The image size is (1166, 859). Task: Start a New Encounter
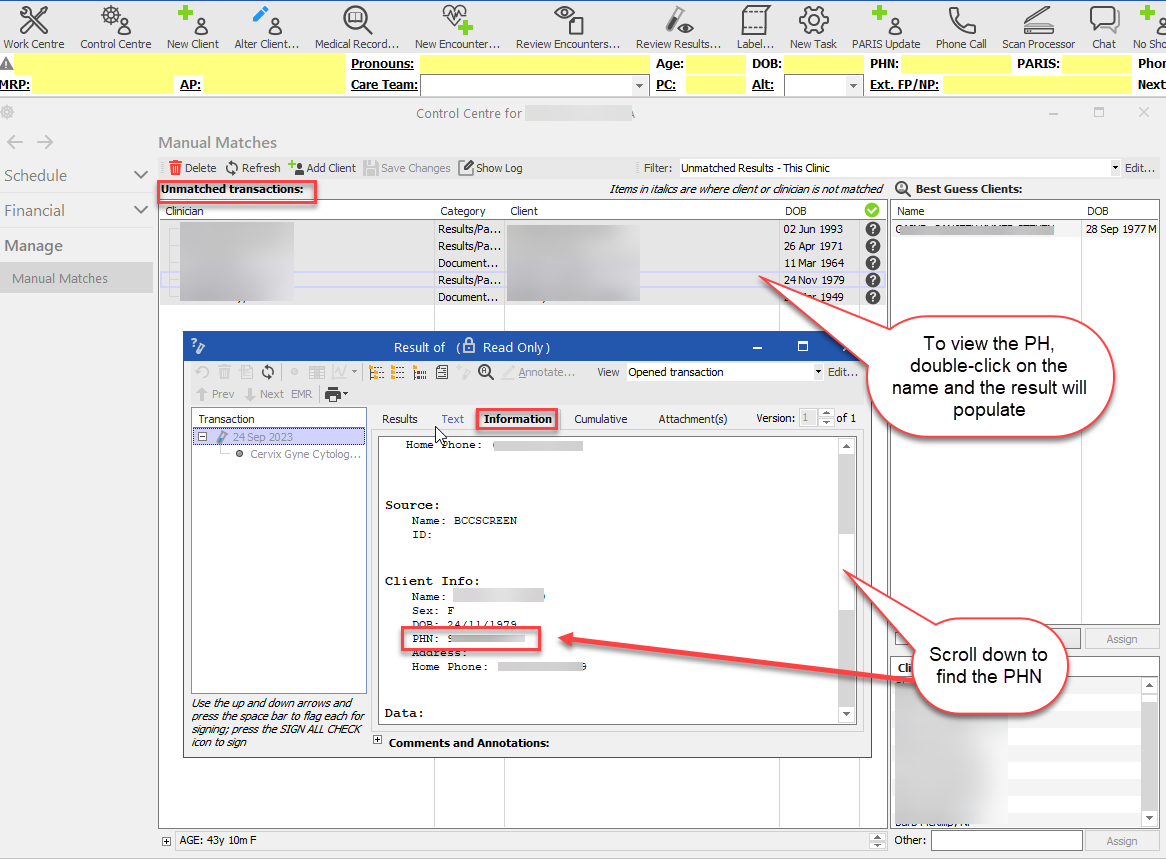(457, 27)
